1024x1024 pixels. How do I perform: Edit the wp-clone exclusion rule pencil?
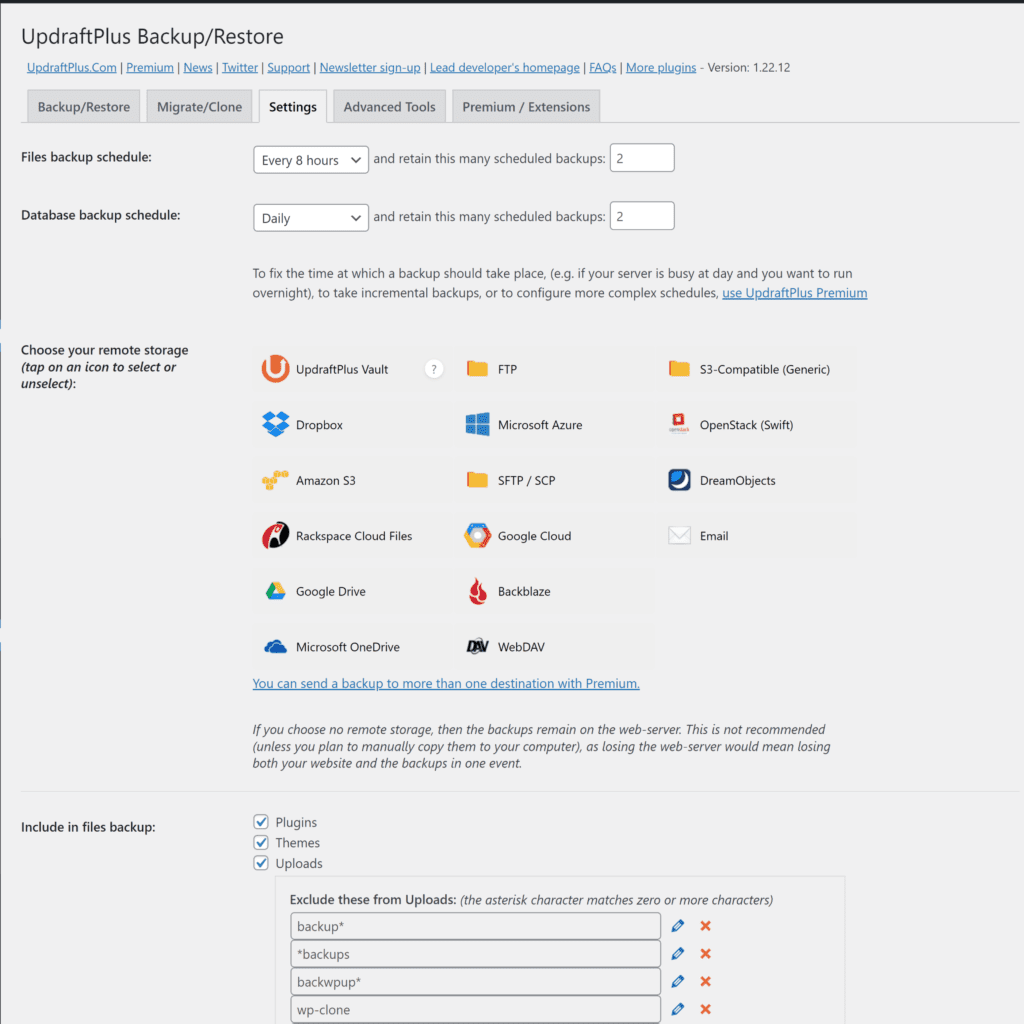tap(677, 1009)
